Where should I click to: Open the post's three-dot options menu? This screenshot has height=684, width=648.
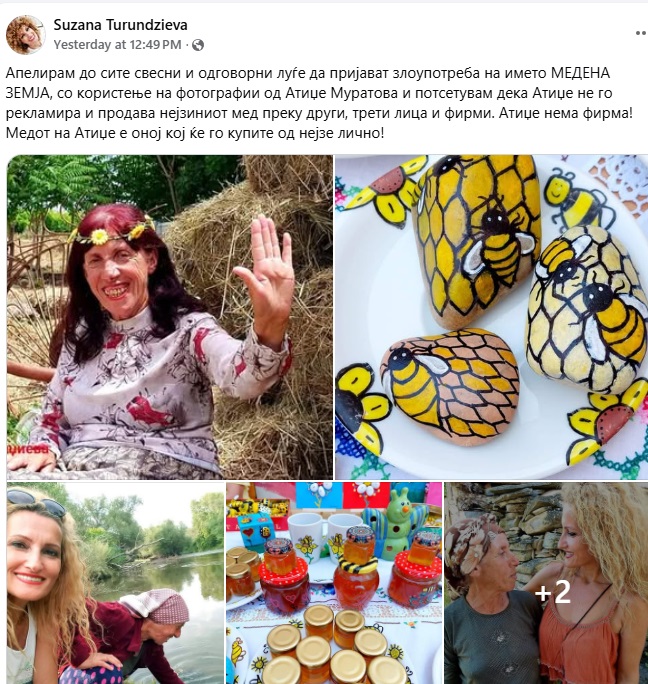click(640, 33)
